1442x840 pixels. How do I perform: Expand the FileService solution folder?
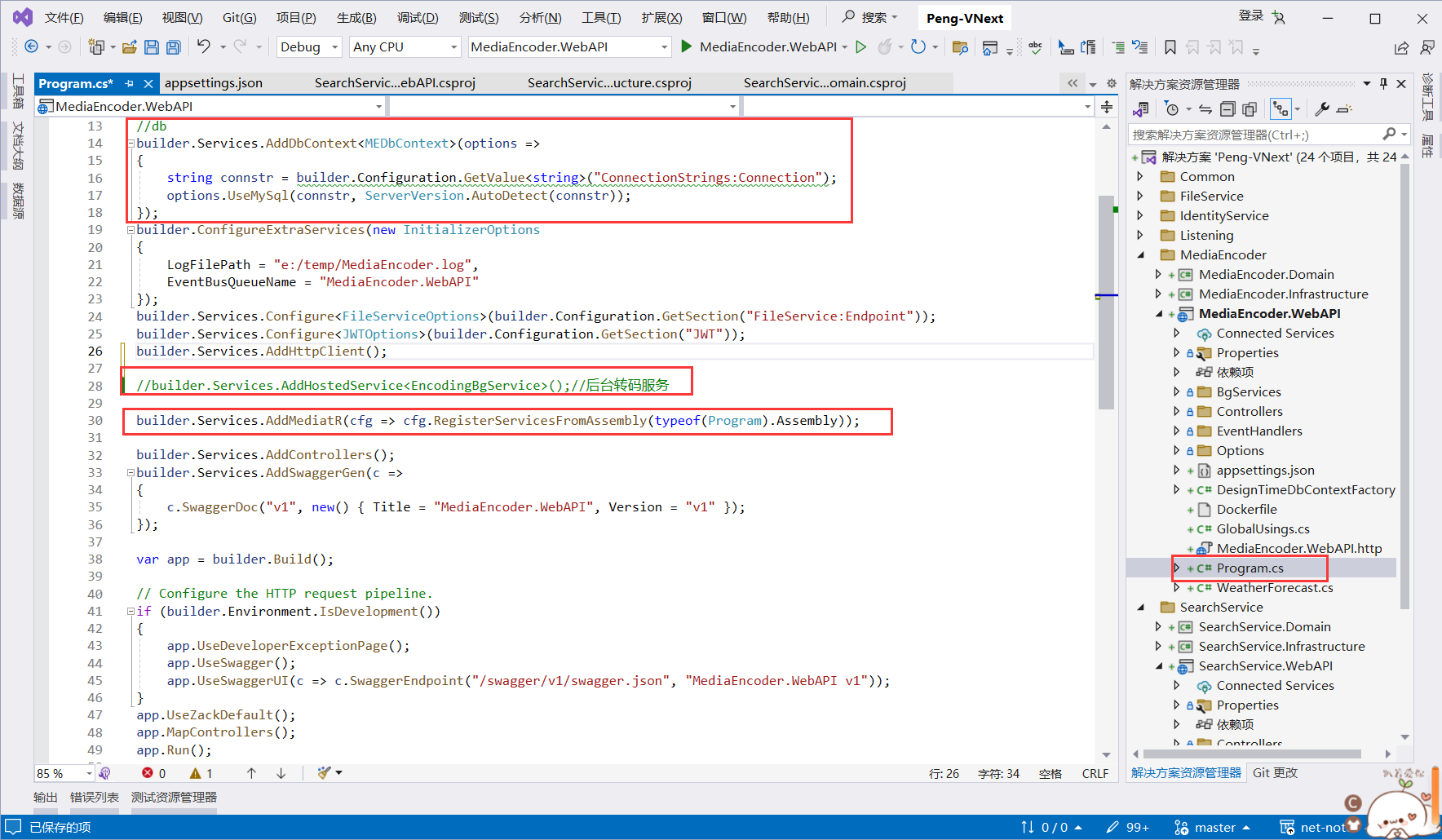click(1140, 196)
